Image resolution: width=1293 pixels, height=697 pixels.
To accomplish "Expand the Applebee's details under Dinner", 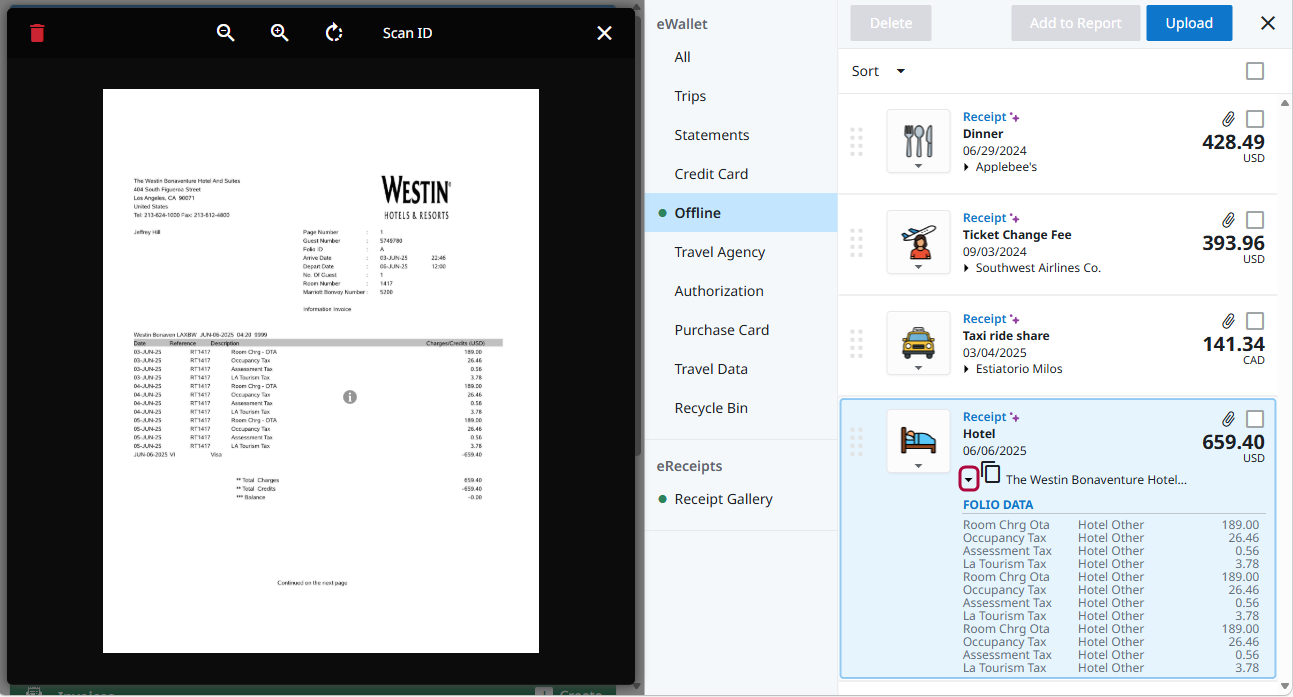I will (964, 167).
